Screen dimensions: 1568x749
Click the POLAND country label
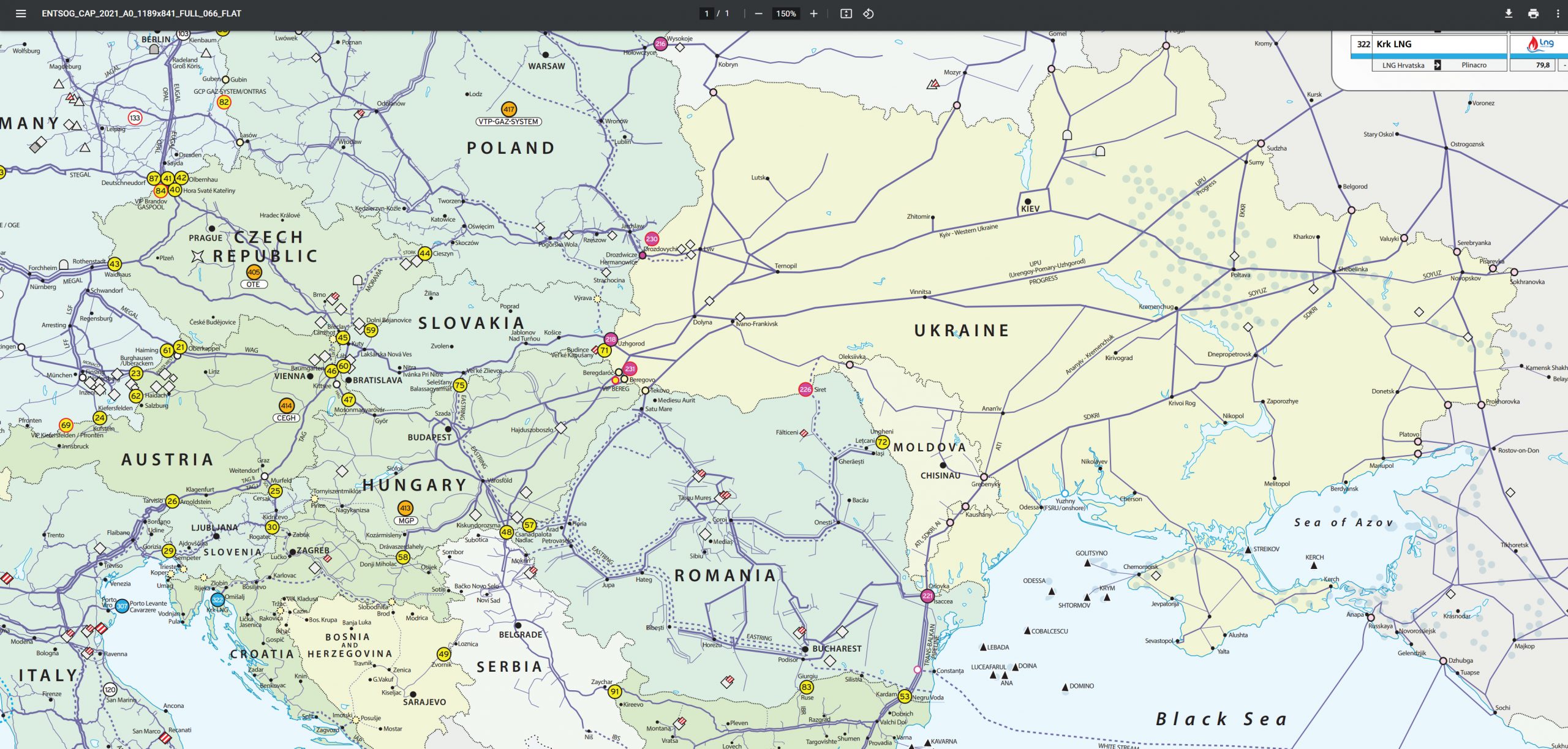tap(511, 148)
